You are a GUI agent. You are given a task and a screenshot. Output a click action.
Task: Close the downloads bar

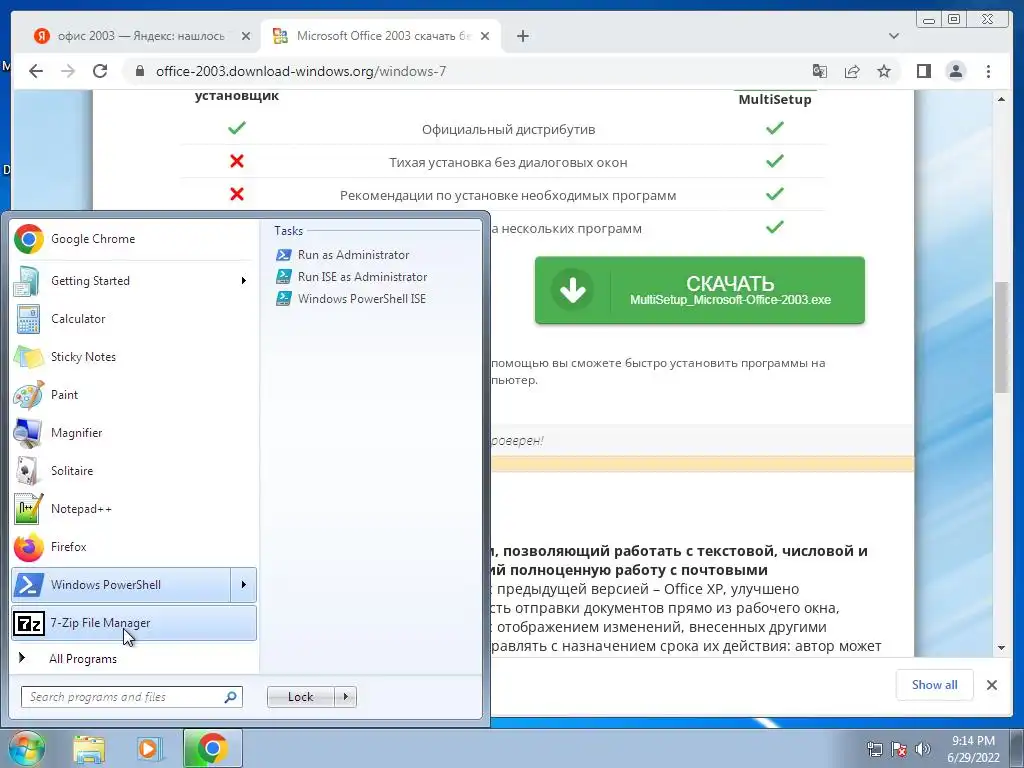tap(991, 684)
